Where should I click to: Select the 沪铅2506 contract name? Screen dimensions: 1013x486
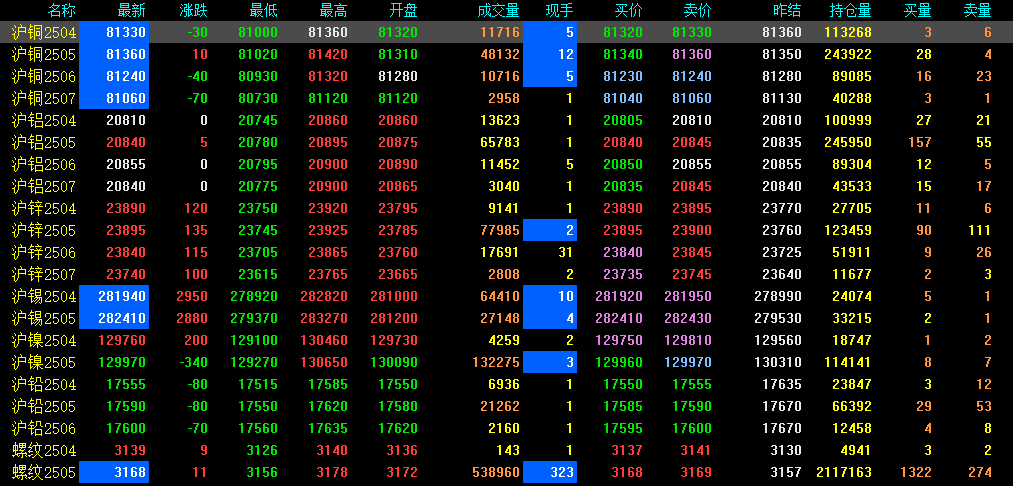[x=44, y=428]
